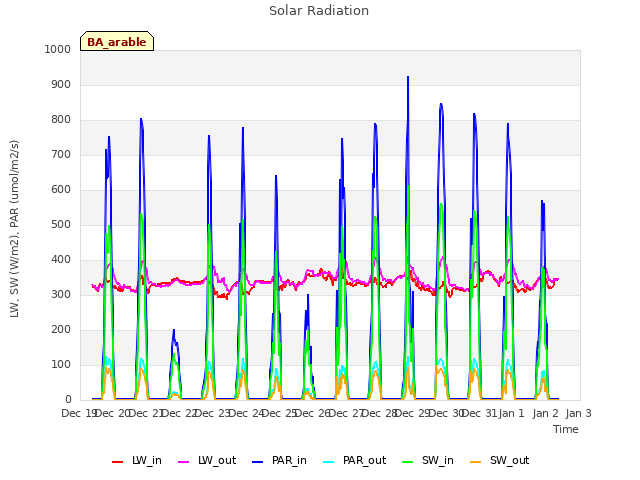Click the 100 y-axis tick label
The width and height of the screenshot is (640, 480).
pos(61,364)
